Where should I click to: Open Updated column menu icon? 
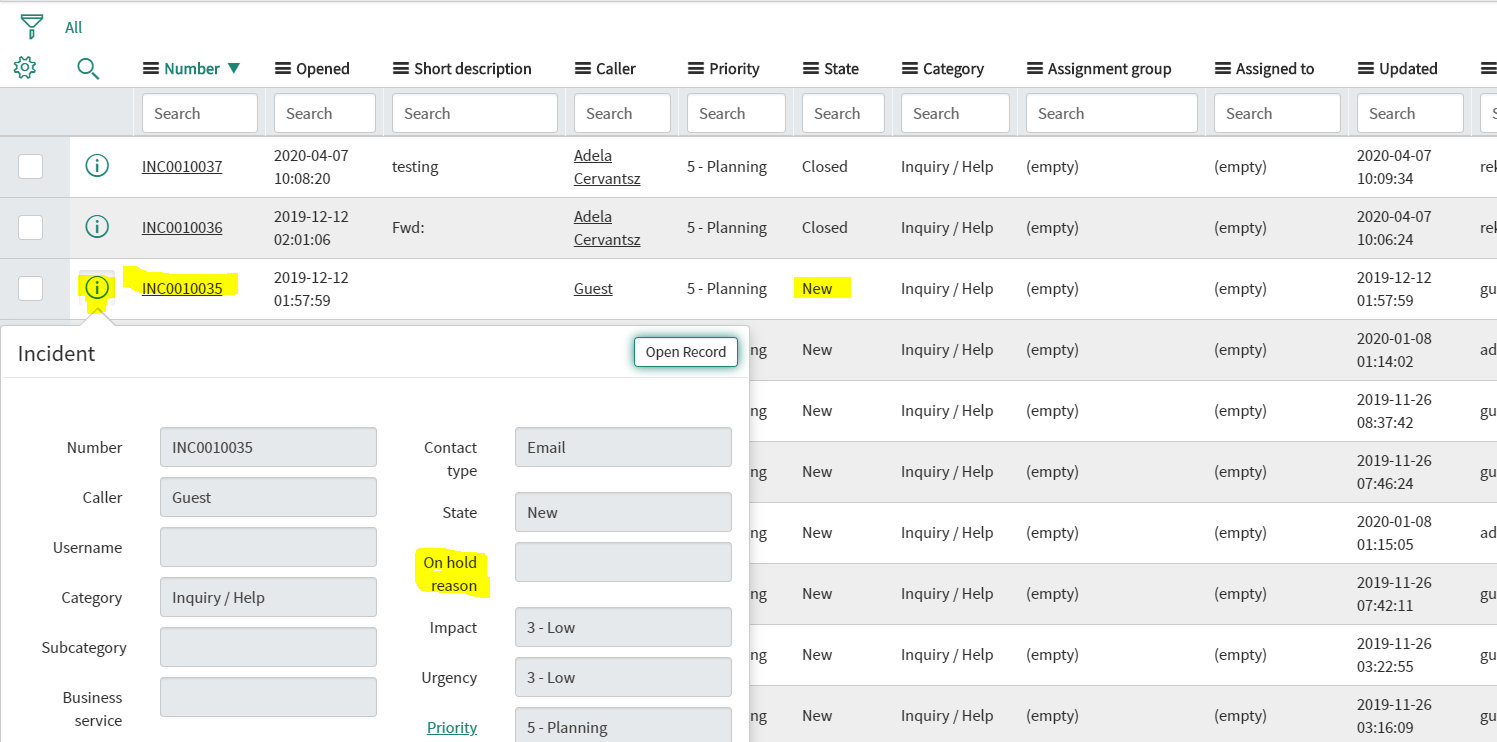point(1366,69)
